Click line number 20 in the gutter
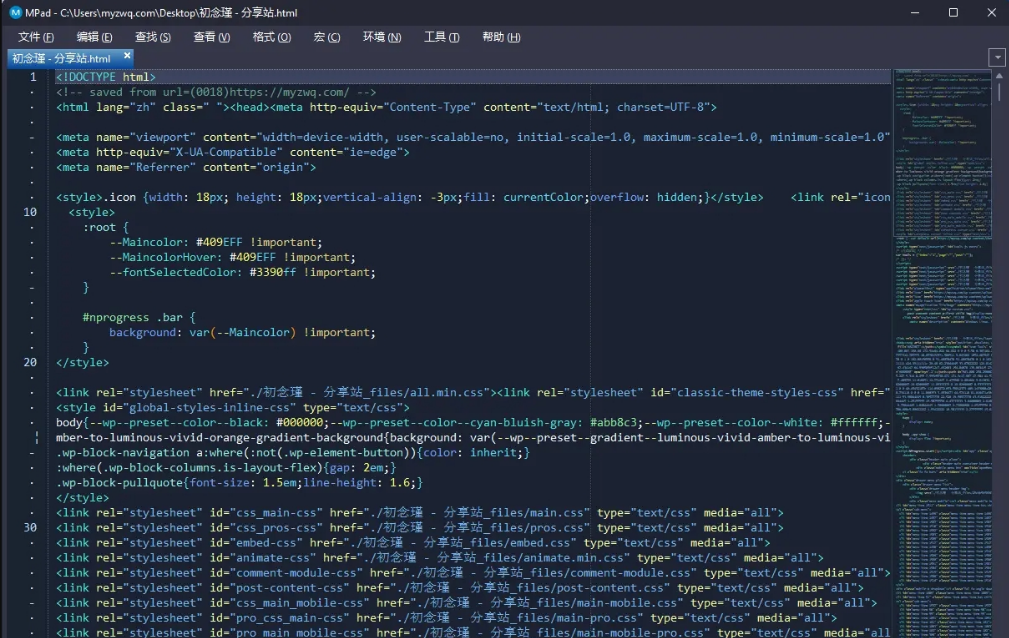1009x638 pixels. coord(30,362)
